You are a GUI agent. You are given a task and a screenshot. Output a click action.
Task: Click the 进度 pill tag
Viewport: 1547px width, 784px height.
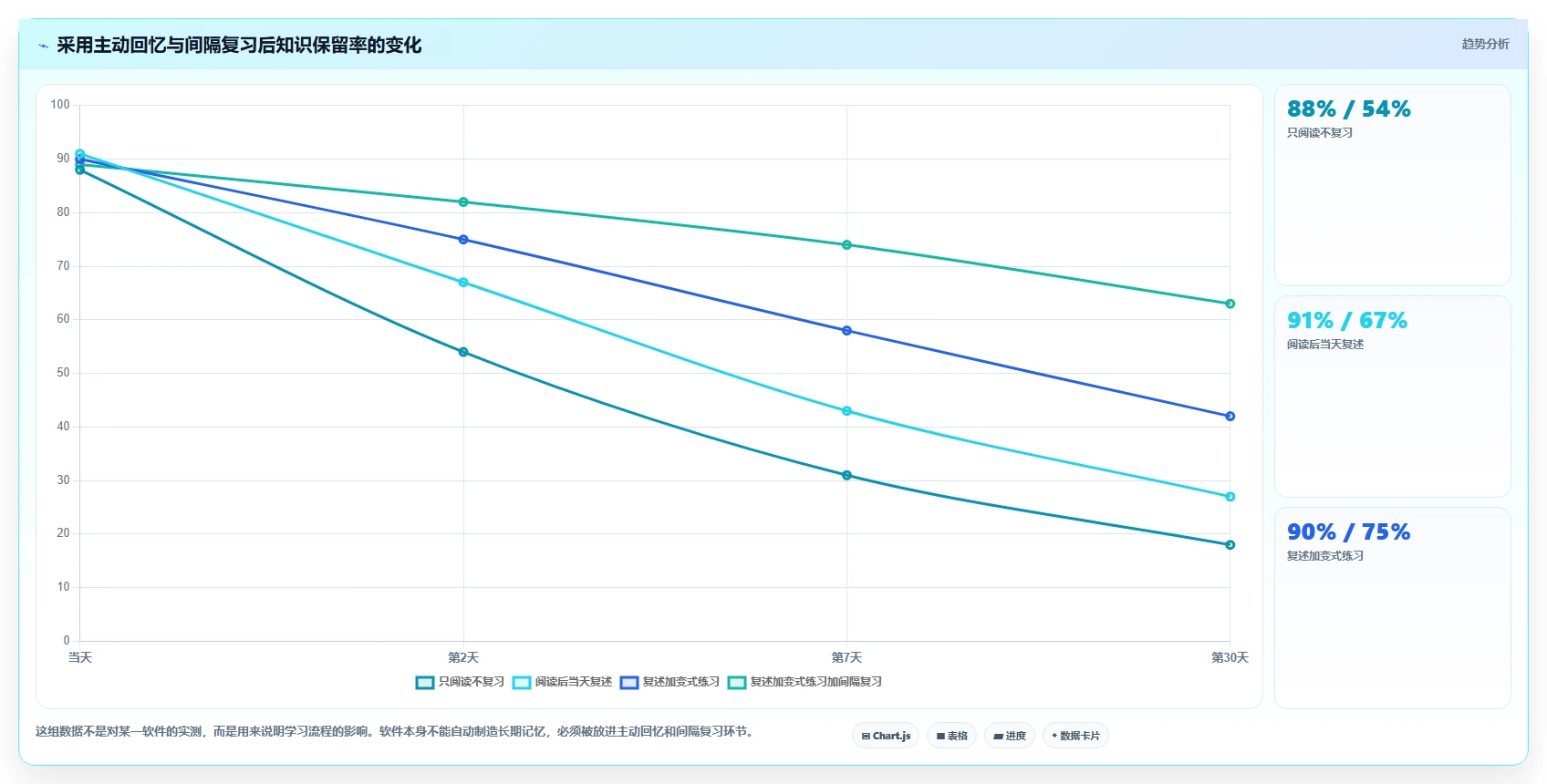tap(1010, 736)
